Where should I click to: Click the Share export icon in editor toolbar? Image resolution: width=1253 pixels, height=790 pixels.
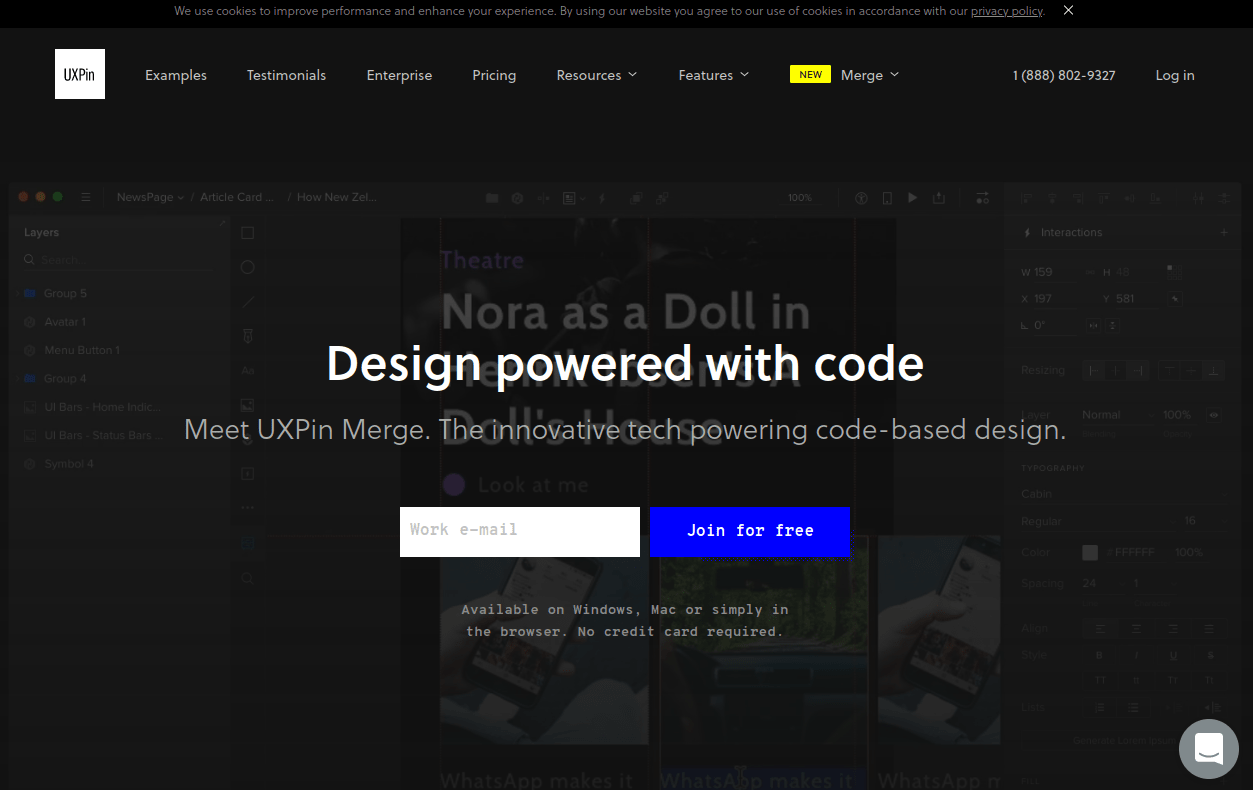pyautogui.click(x=938, y=198)
